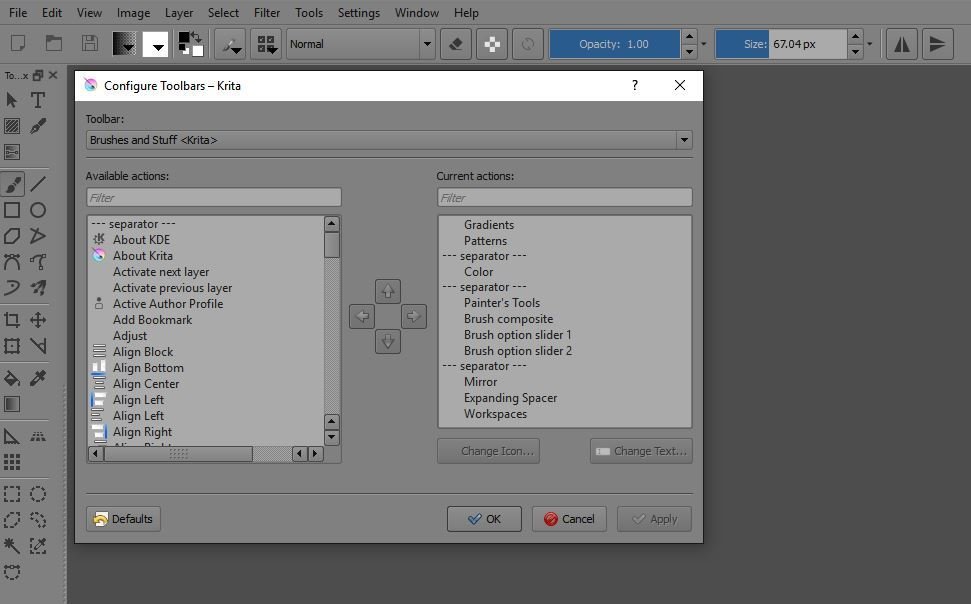Select the Move tool

coord(38,320)
